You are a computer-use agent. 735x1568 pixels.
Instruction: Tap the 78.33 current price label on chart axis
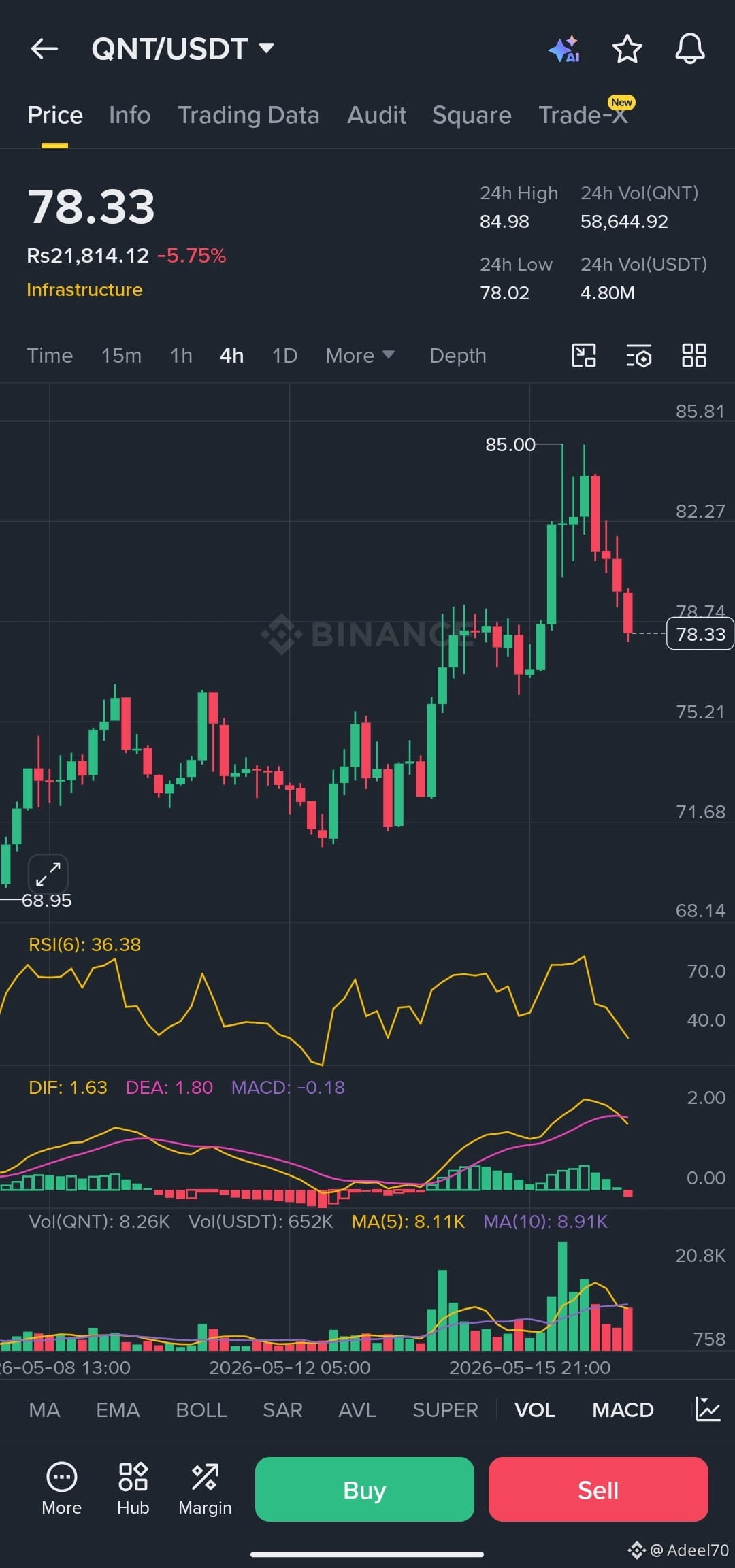click(700, 634)
